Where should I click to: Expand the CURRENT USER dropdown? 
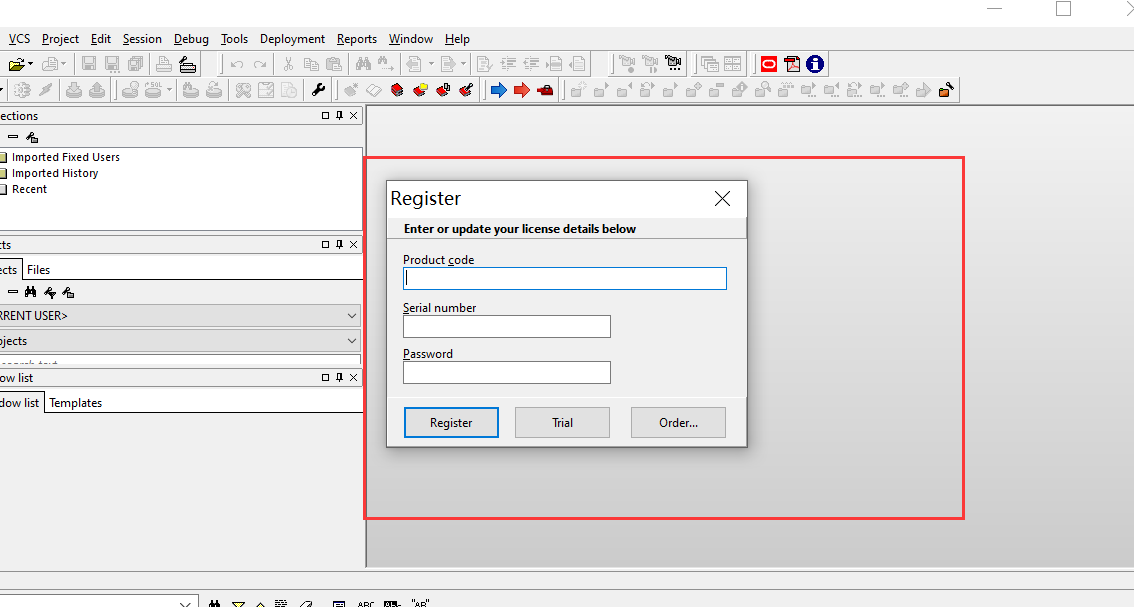(351, 316)
